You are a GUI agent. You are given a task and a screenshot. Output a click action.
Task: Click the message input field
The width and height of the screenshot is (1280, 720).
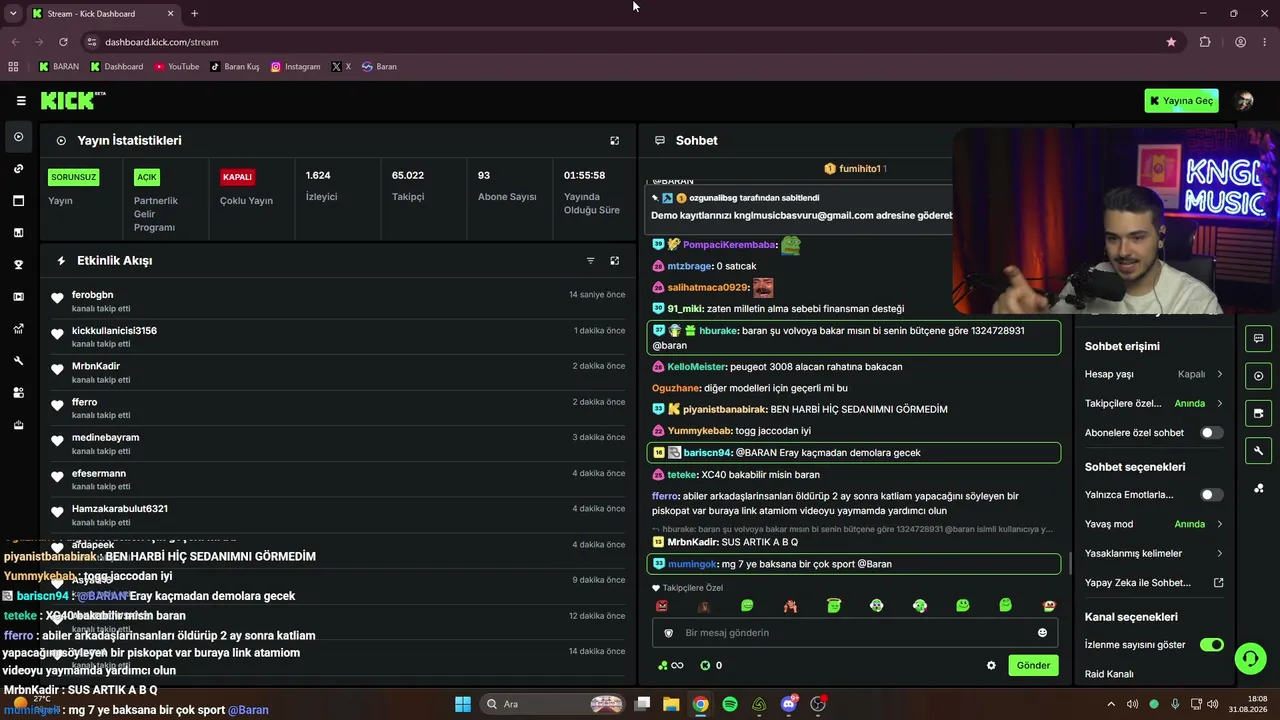(x=855, y=633)
